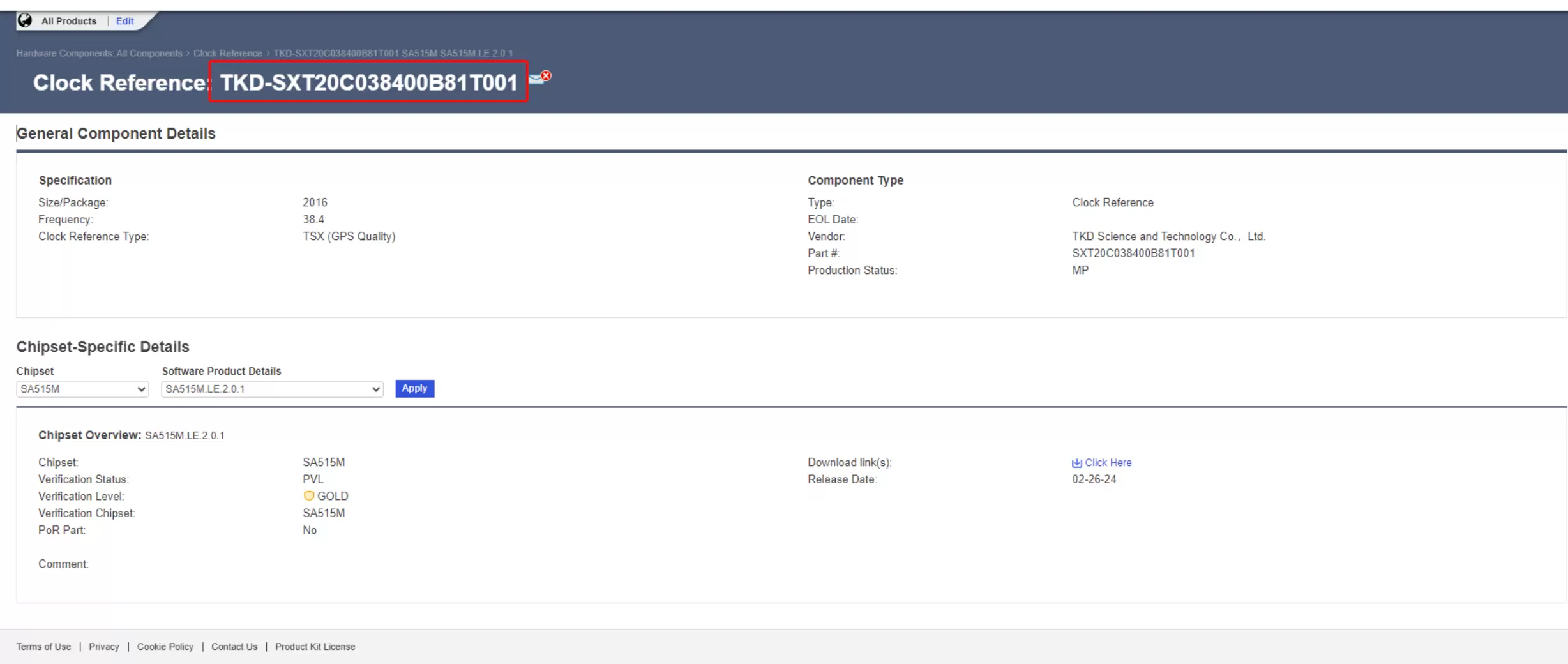This screenshot has width=1568, height=664.
Task: Click the Clock Reference Type label
Action: pyautogui.click(x=93, y=236)
